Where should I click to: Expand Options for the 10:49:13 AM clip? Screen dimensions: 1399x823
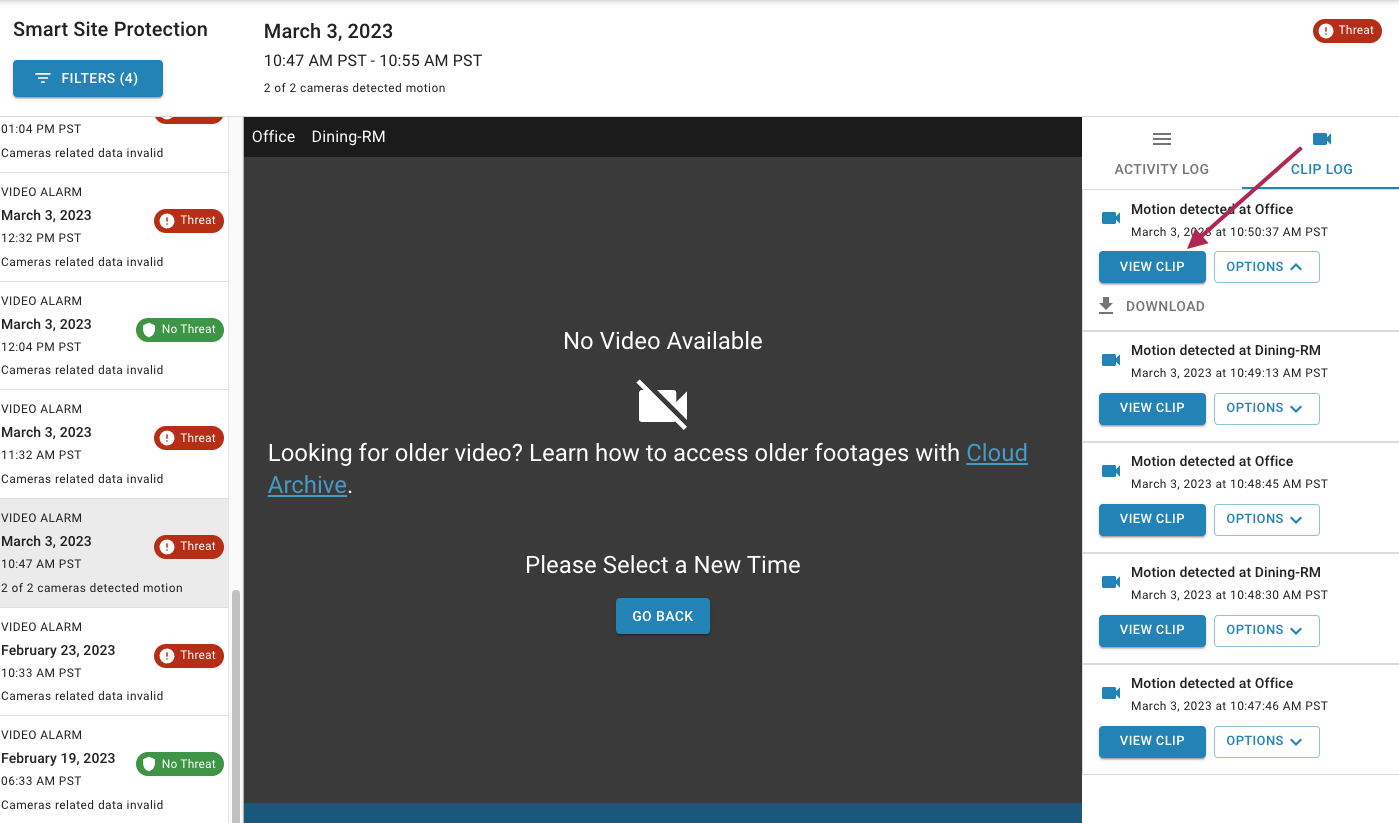coord(1266,408)
